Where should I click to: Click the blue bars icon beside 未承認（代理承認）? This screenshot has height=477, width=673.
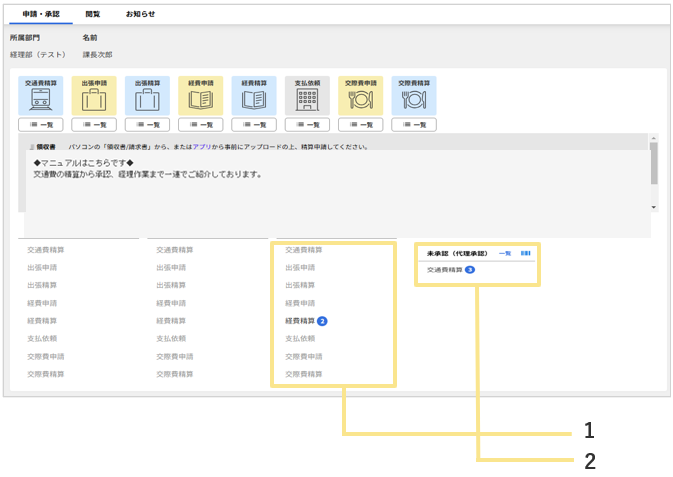525,253
